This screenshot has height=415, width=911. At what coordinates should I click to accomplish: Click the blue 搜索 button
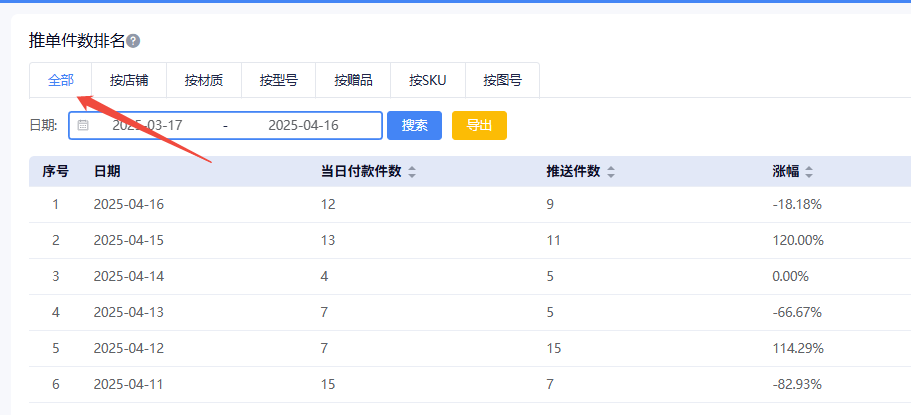[414, 126]
